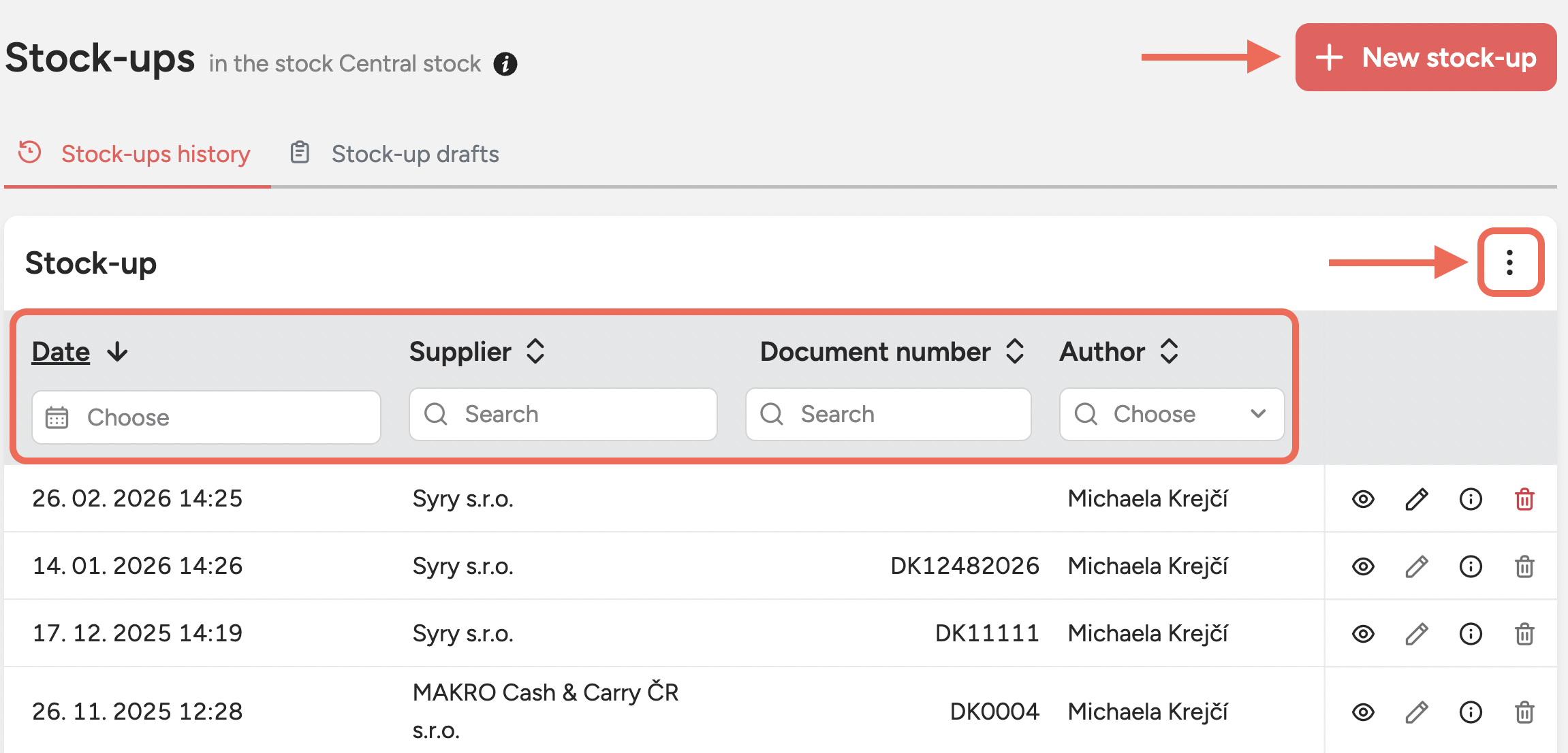Click the Date column header link
This screenshot has width=1568, height=753.
61,351
